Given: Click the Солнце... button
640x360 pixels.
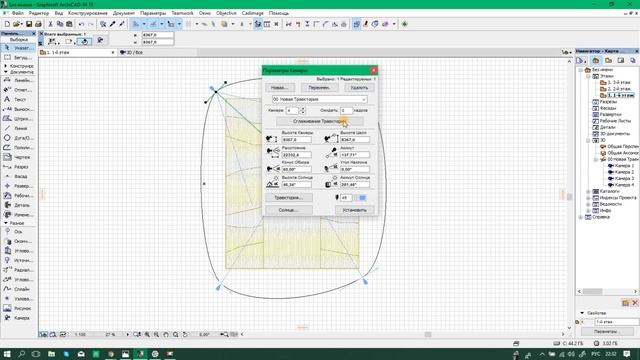Looking at the screenshot, I should (x=289, y=210).
